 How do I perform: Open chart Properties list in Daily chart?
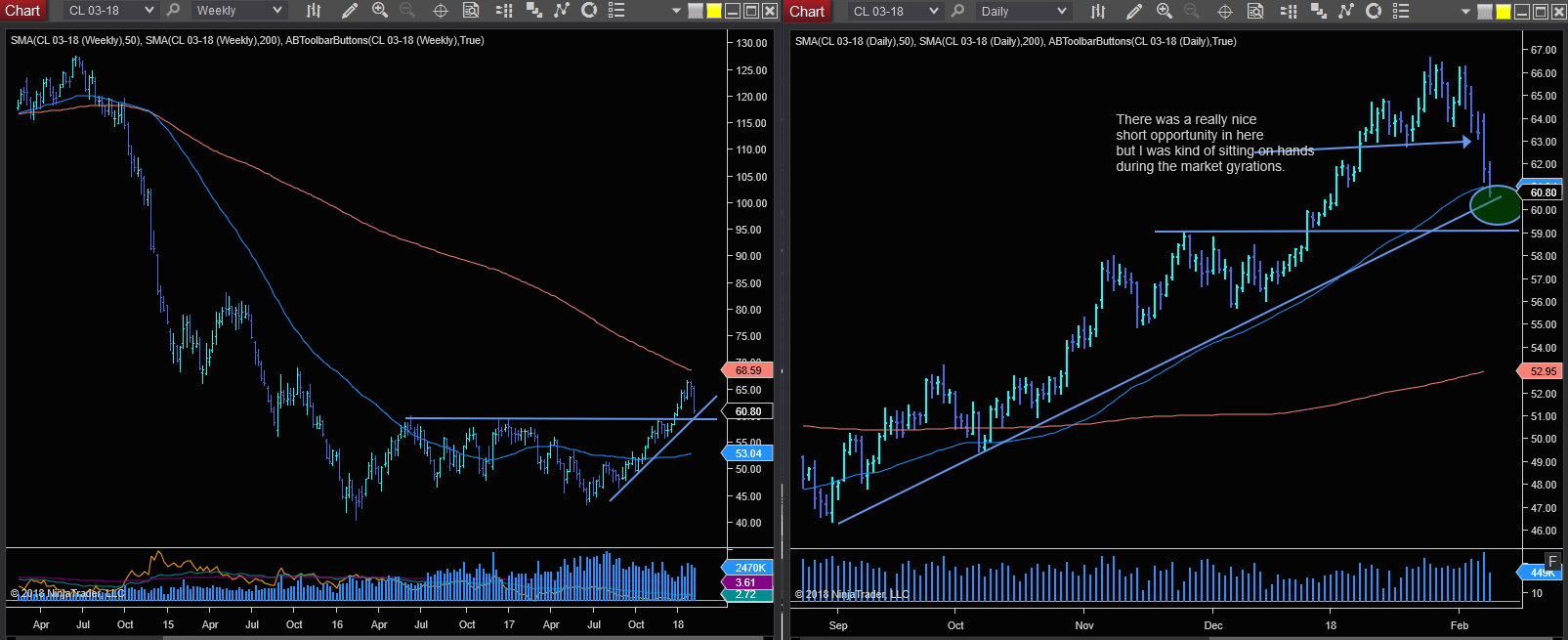click(x=1401, y=11)
